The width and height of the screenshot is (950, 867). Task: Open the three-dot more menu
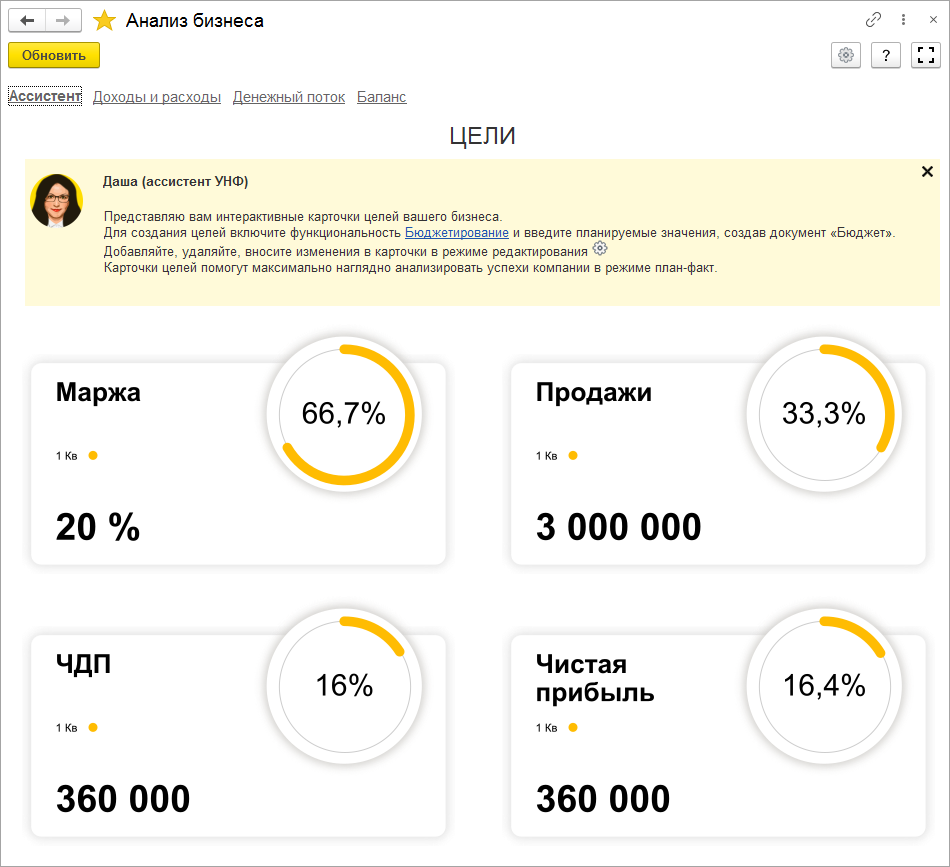pos(903,20)
